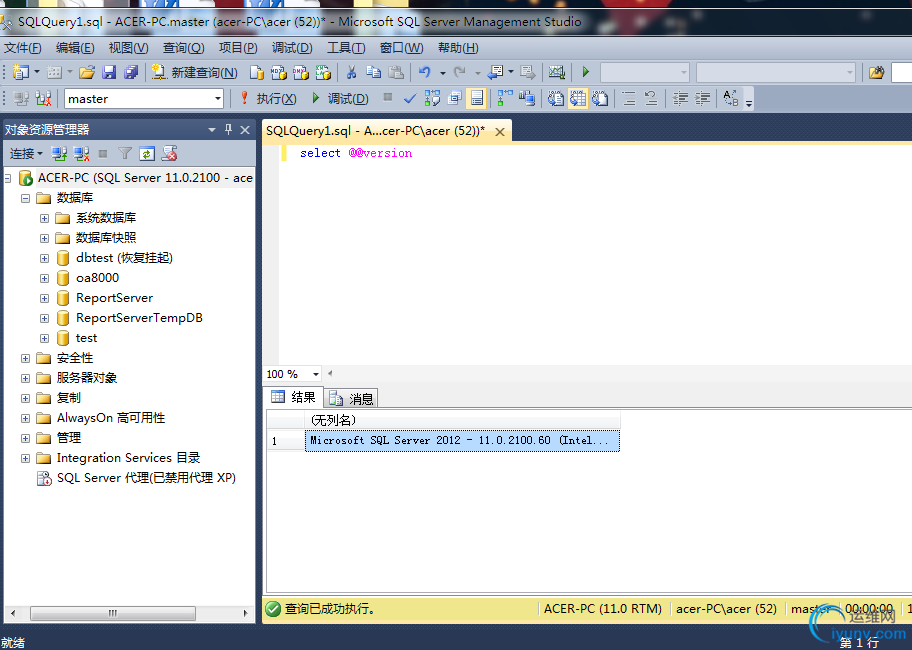Open the 查询(Q) menu
This screenshot has height=650, width=912.
pyautogui.click(x=183, y=48)
